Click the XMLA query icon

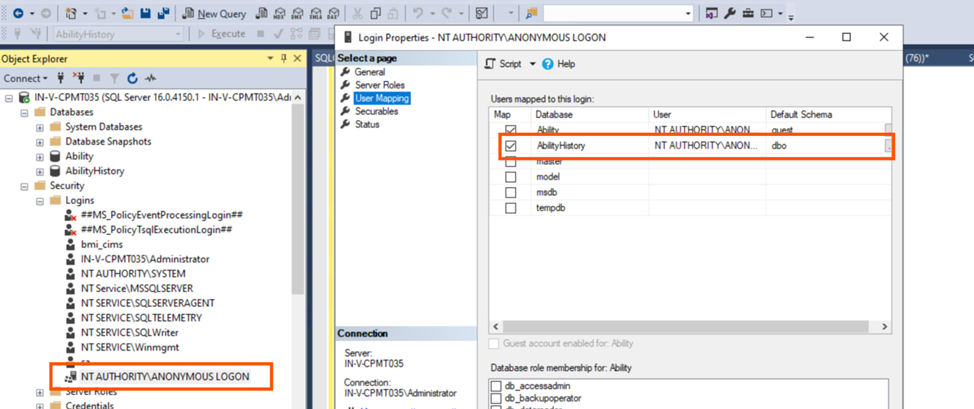coord(316,14)
